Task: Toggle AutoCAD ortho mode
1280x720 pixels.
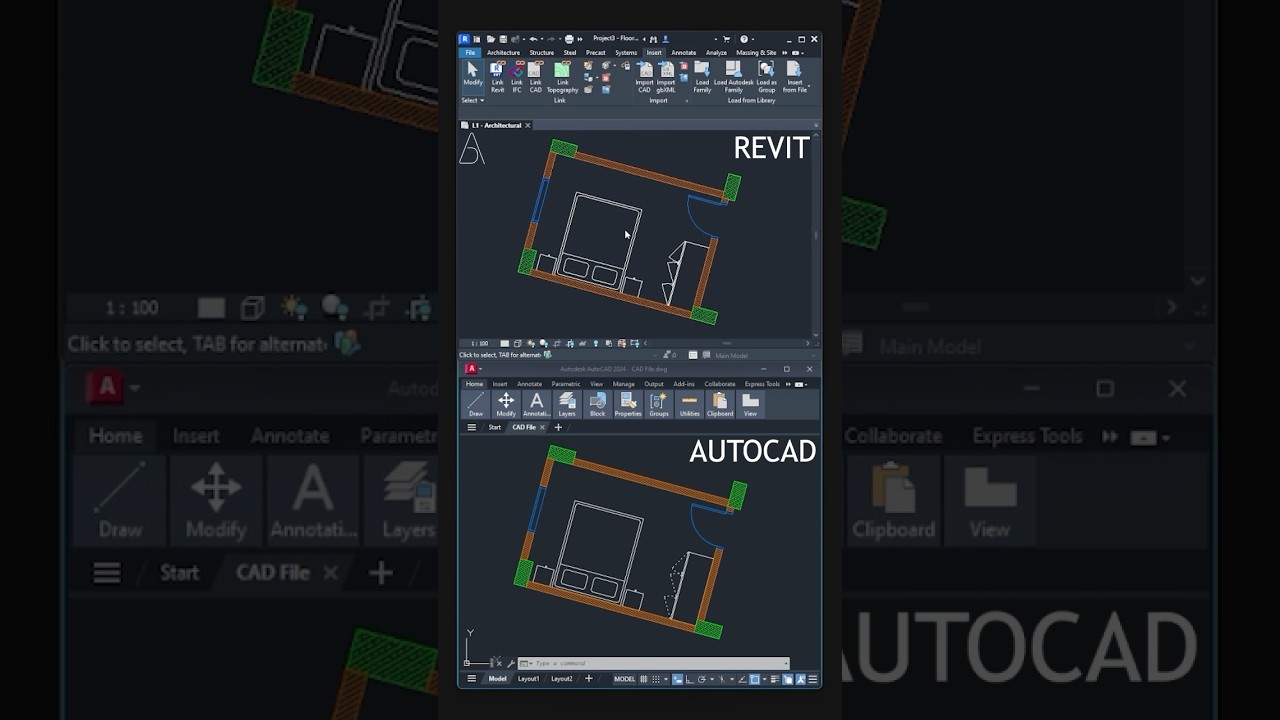Action: 690,679
